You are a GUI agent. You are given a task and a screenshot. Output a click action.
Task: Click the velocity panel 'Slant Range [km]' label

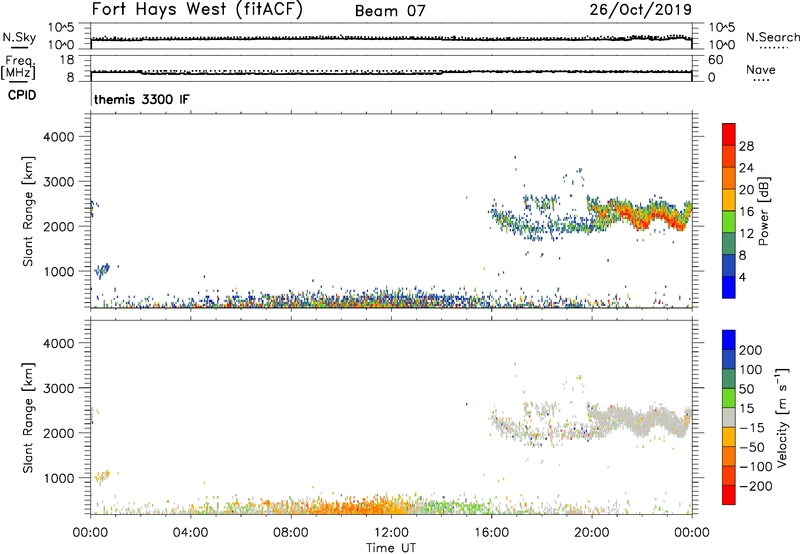point(28,418)
